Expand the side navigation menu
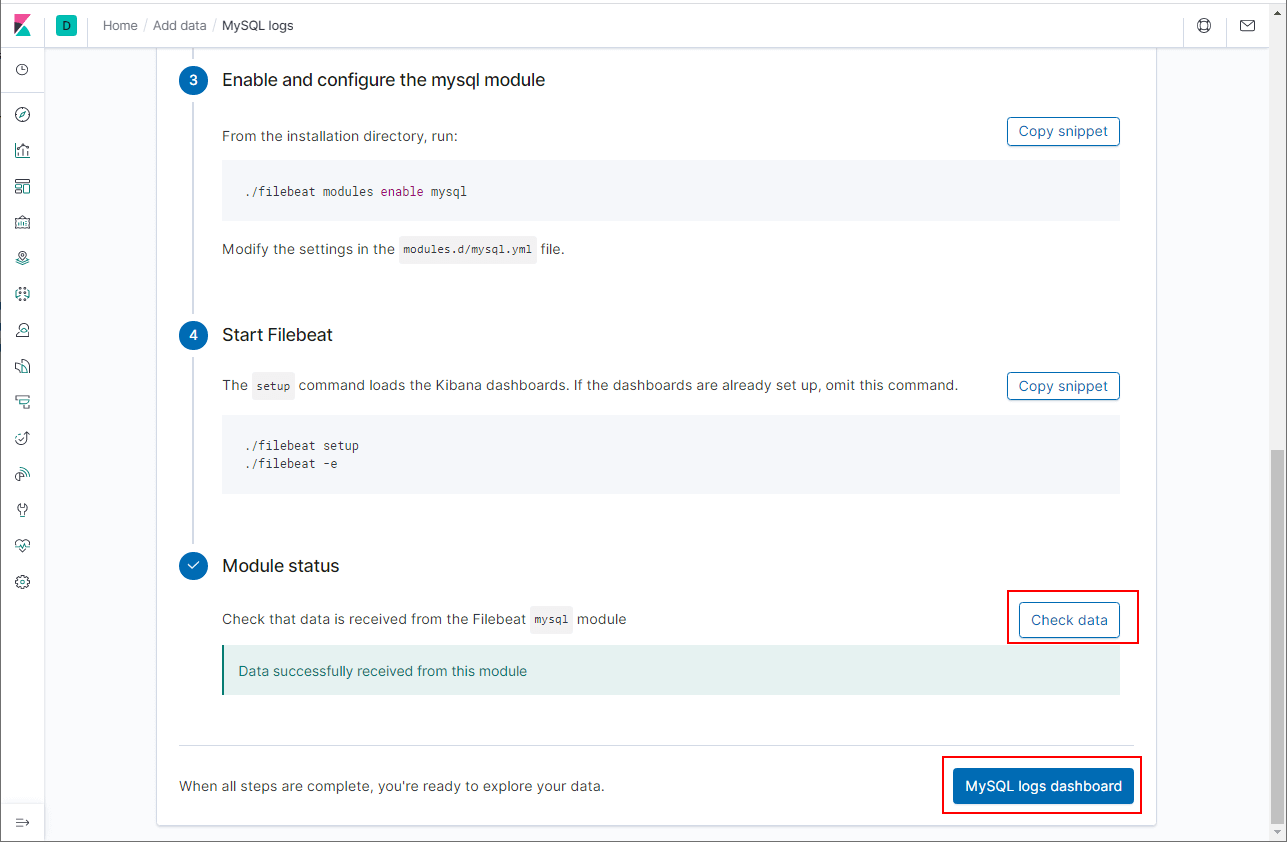Screen dimensions: 1287x842 tap(23, 822)
